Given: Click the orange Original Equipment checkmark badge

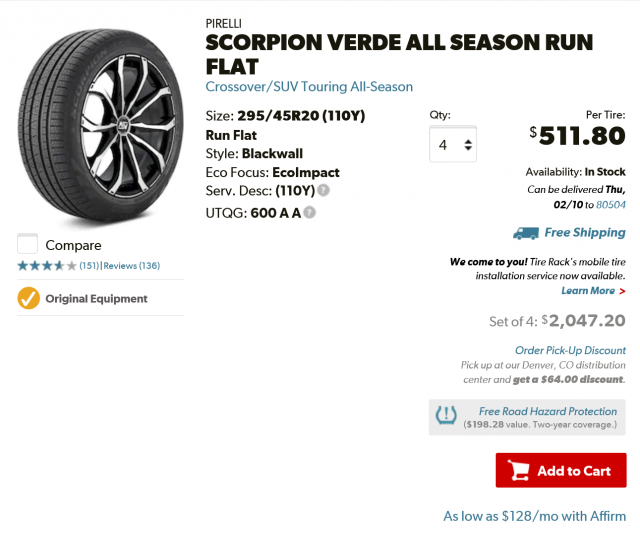Looking at the screenshot, I should pos(29,298).
